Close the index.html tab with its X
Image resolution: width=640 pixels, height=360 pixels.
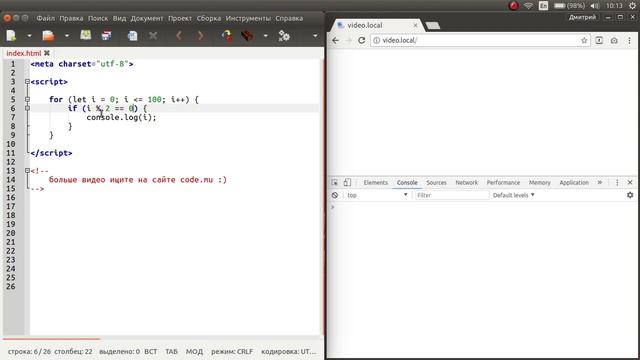tap(47, 53)
